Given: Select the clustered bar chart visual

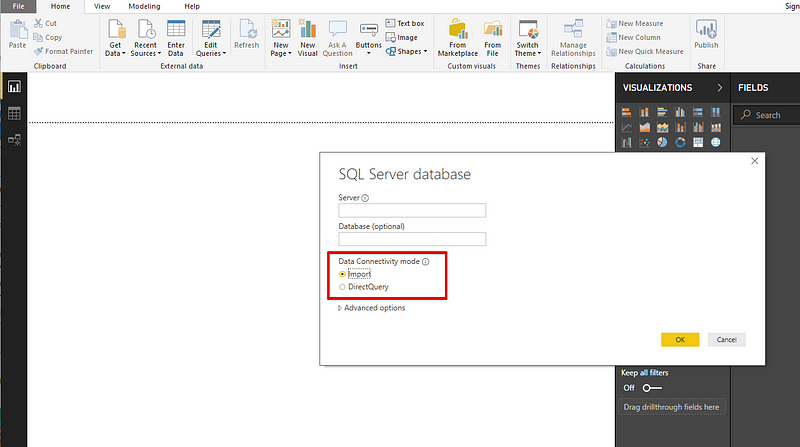Looking at the screenshot, I should click(662, 112).
